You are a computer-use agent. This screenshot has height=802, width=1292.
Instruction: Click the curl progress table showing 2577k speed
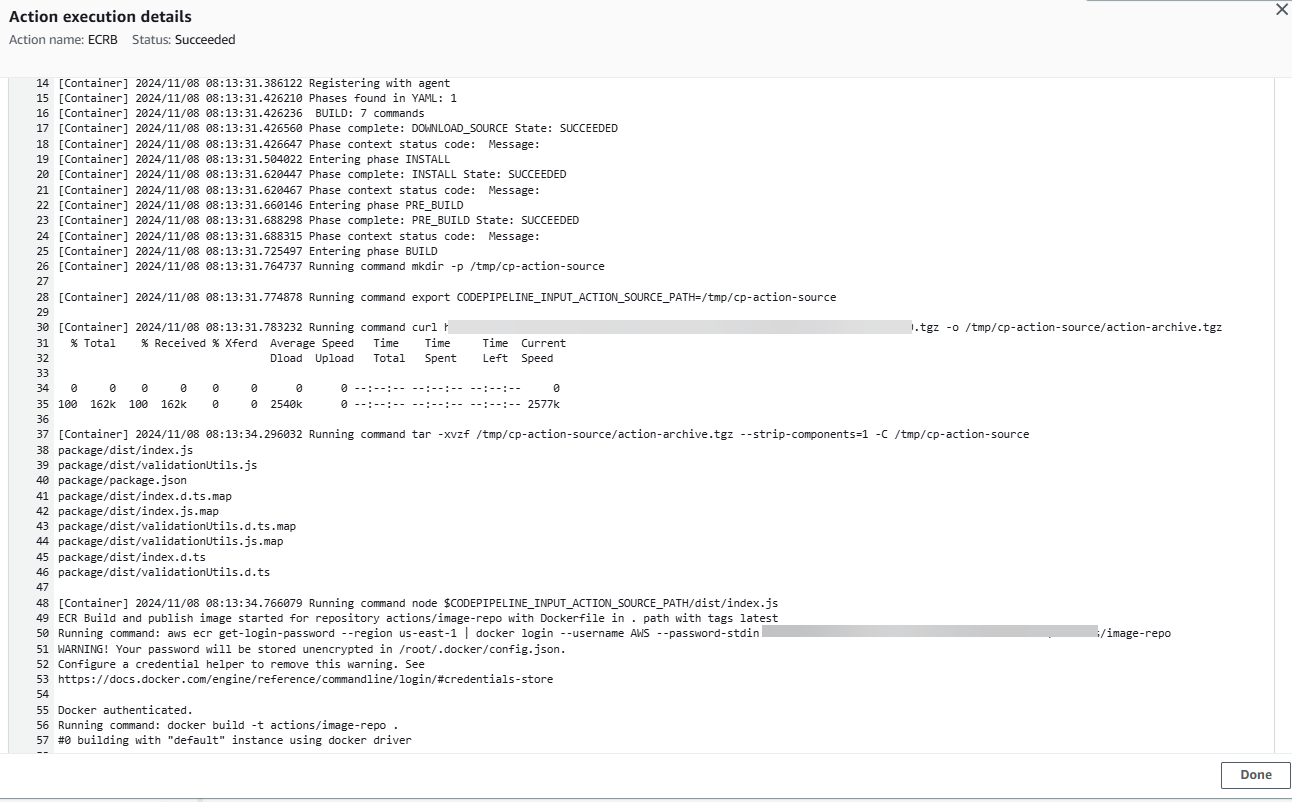click(300, 403)
